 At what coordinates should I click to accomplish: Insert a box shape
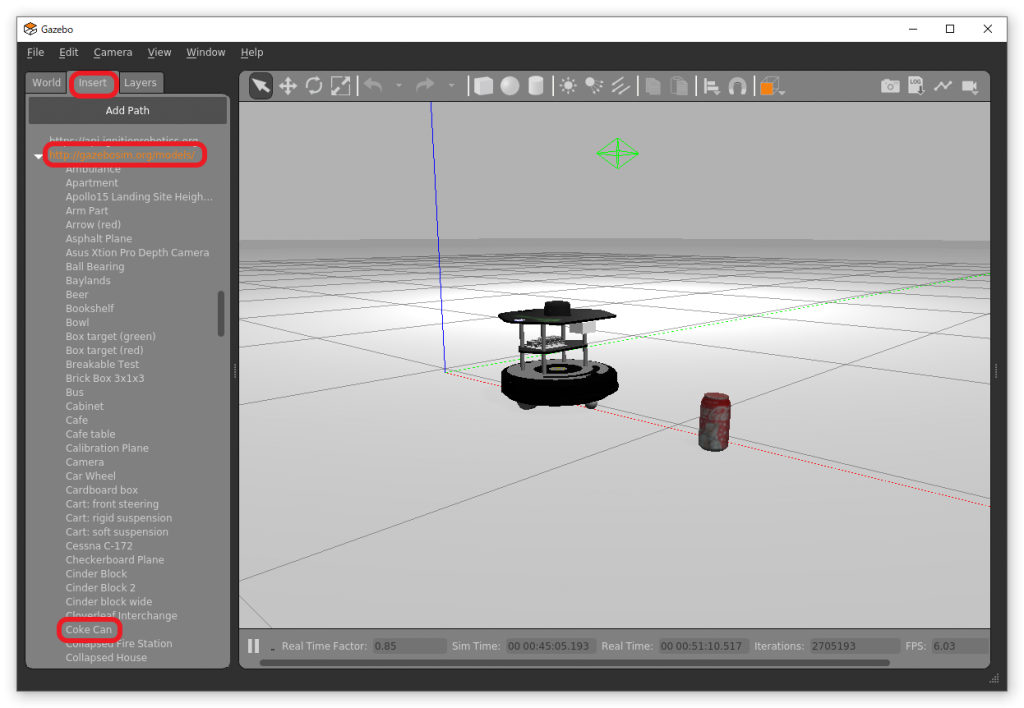pyautogui.click(x=484, y=86)
